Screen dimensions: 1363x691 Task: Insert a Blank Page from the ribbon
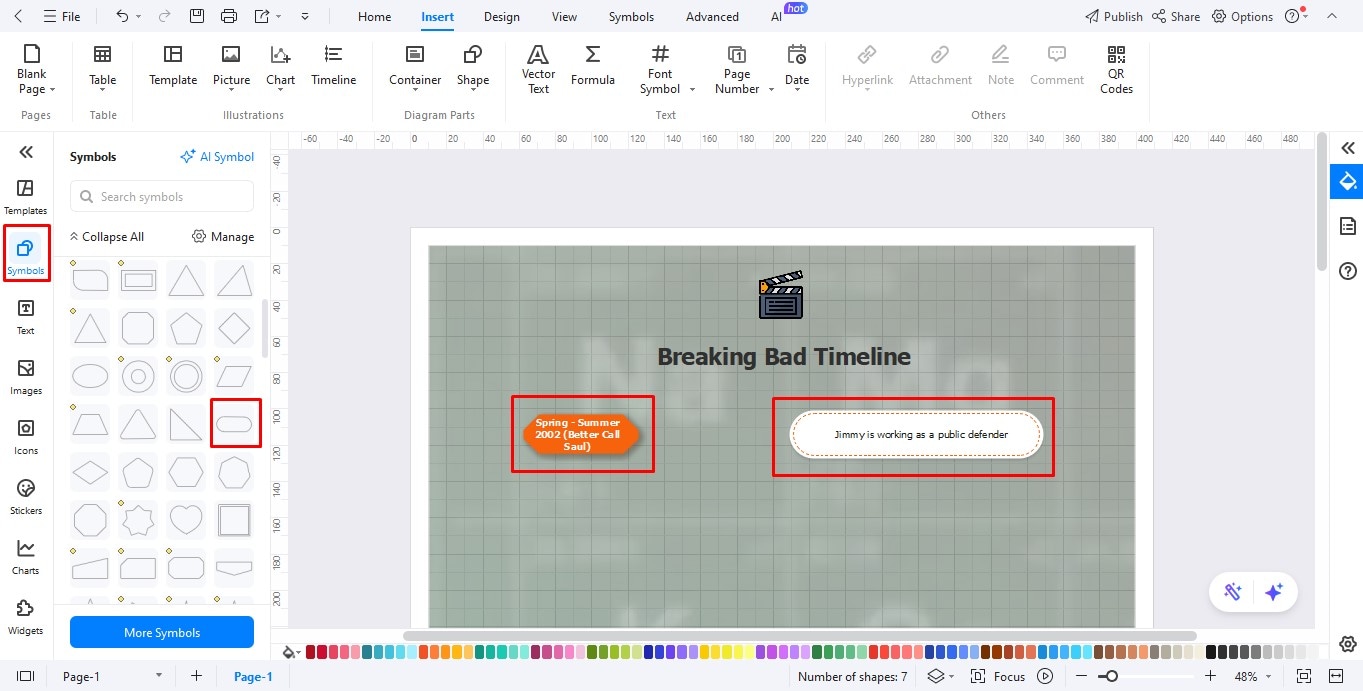coord(32,68)
